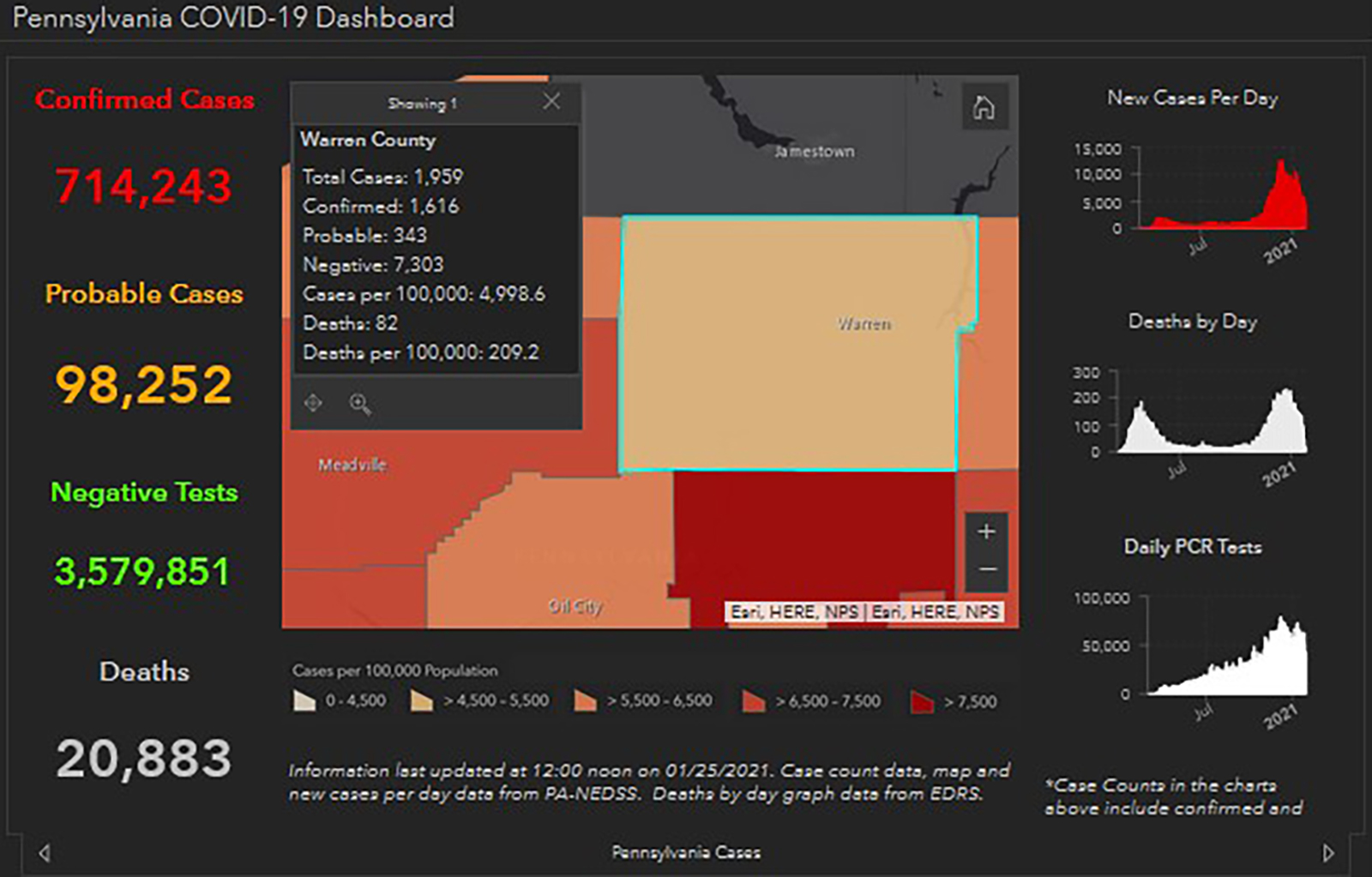
Task: Click Deaths per 100,000: 209.2 row
Action: coord(421,351)
